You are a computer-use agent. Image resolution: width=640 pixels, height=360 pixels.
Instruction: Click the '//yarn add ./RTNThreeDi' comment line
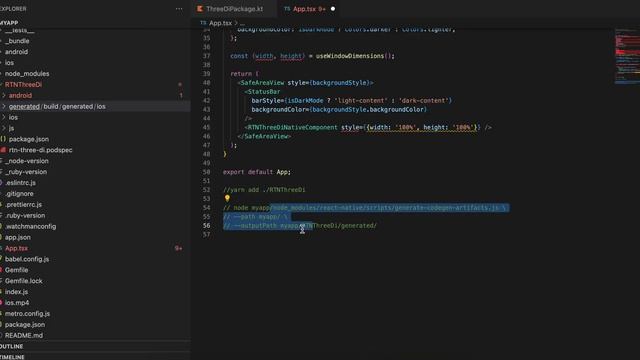coord(264,190)
